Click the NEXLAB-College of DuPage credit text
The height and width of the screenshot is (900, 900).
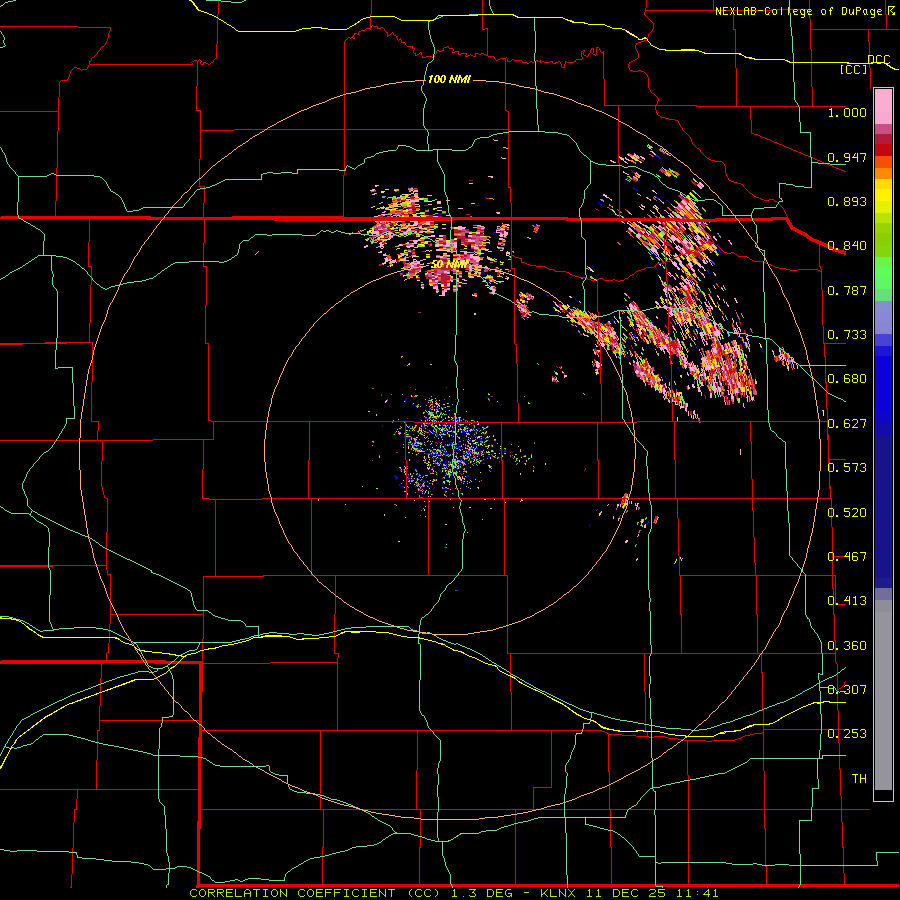[x=798, y=11]
